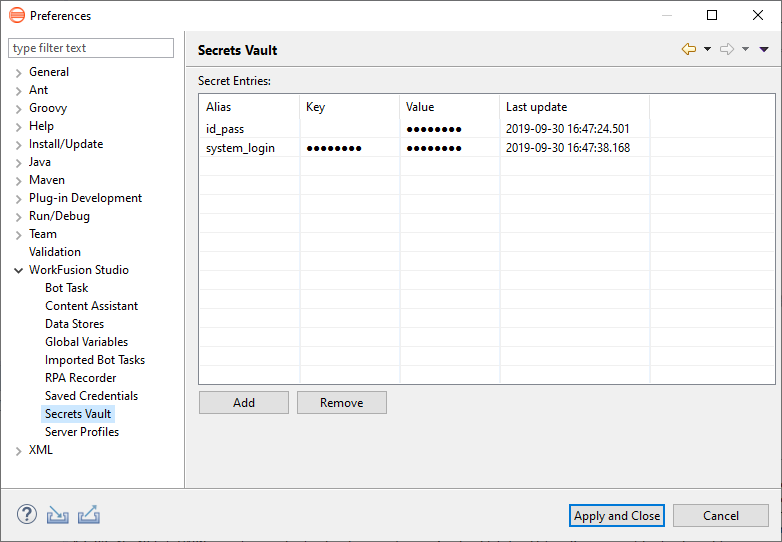
Task: Expand the General tree node
Action: [18, 73]
